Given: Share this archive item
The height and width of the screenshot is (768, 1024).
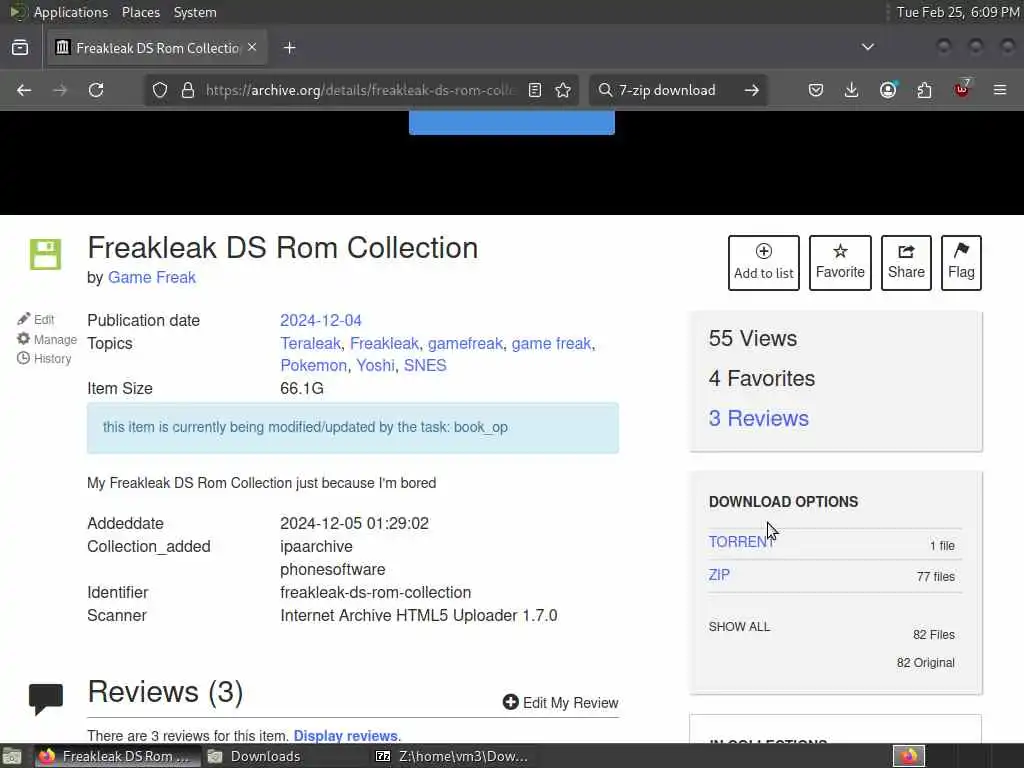Looking at the screenshot, I should click(906, 263).
